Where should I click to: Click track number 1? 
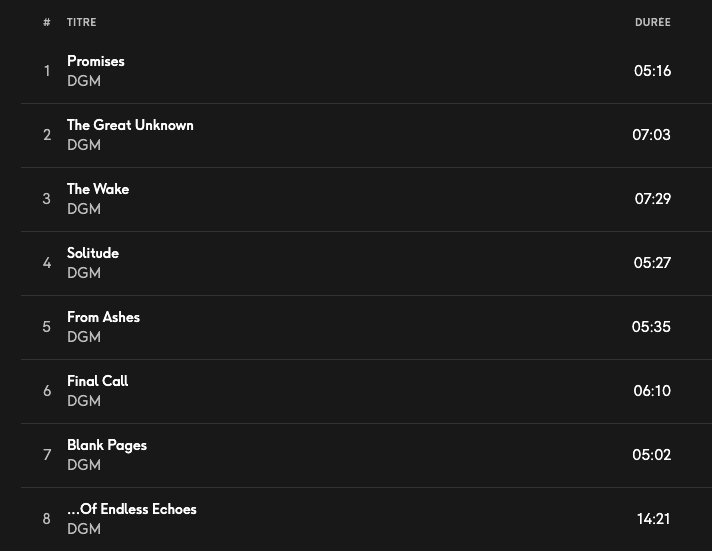47,71
